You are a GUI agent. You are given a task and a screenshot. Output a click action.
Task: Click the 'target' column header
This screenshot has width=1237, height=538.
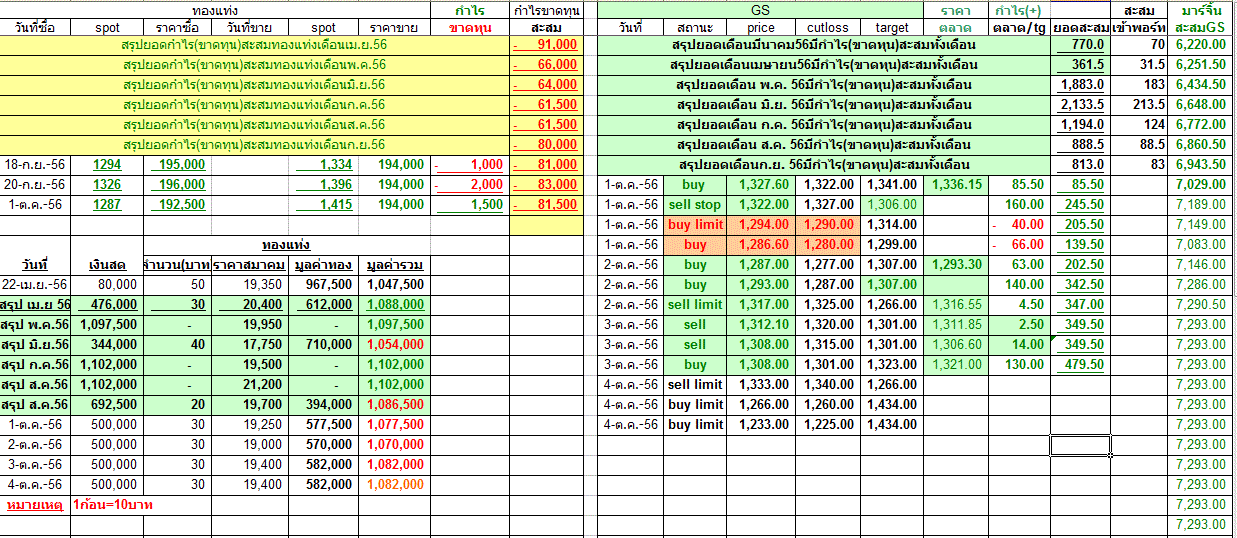coord(890,28)
